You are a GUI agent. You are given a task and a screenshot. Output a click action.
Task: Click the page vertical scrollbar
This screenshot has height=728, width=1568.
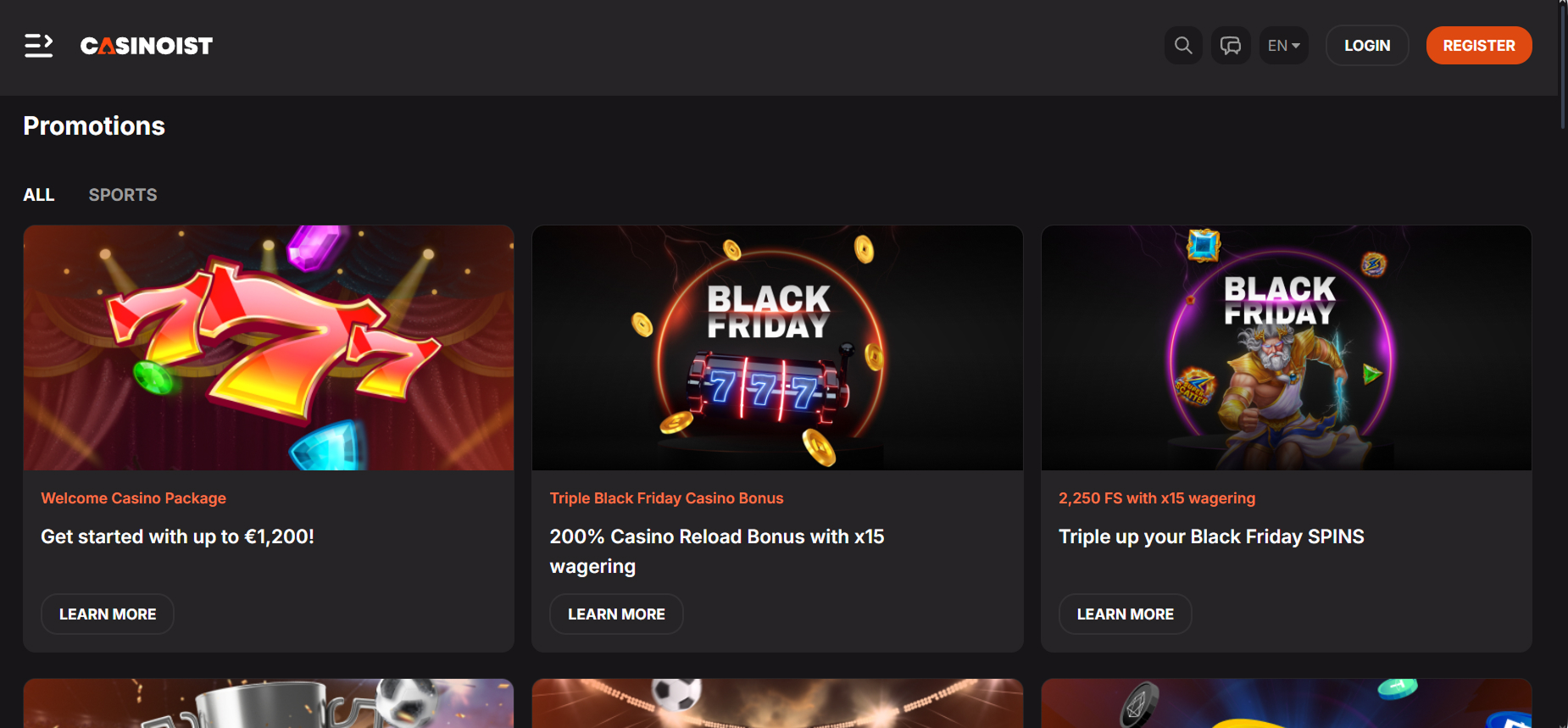pos(1563,364)
